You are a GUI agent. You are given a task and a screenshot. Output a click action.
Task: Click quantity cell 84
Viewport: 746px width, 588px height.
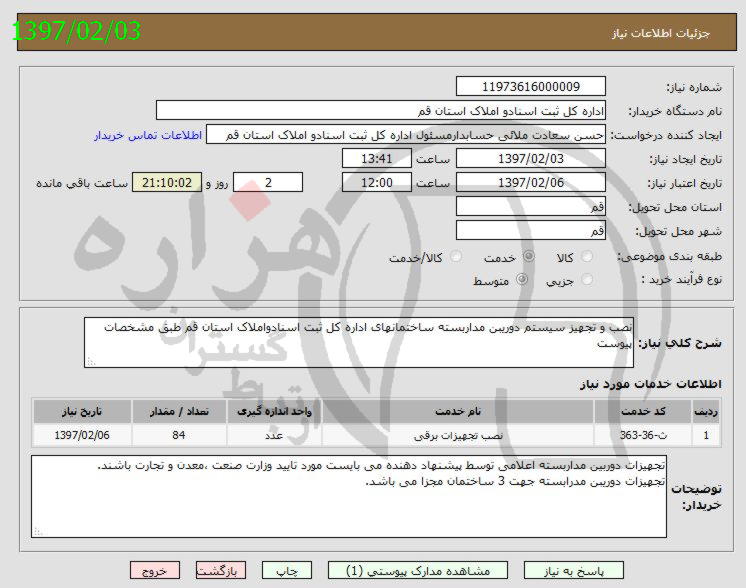(179, 435)
